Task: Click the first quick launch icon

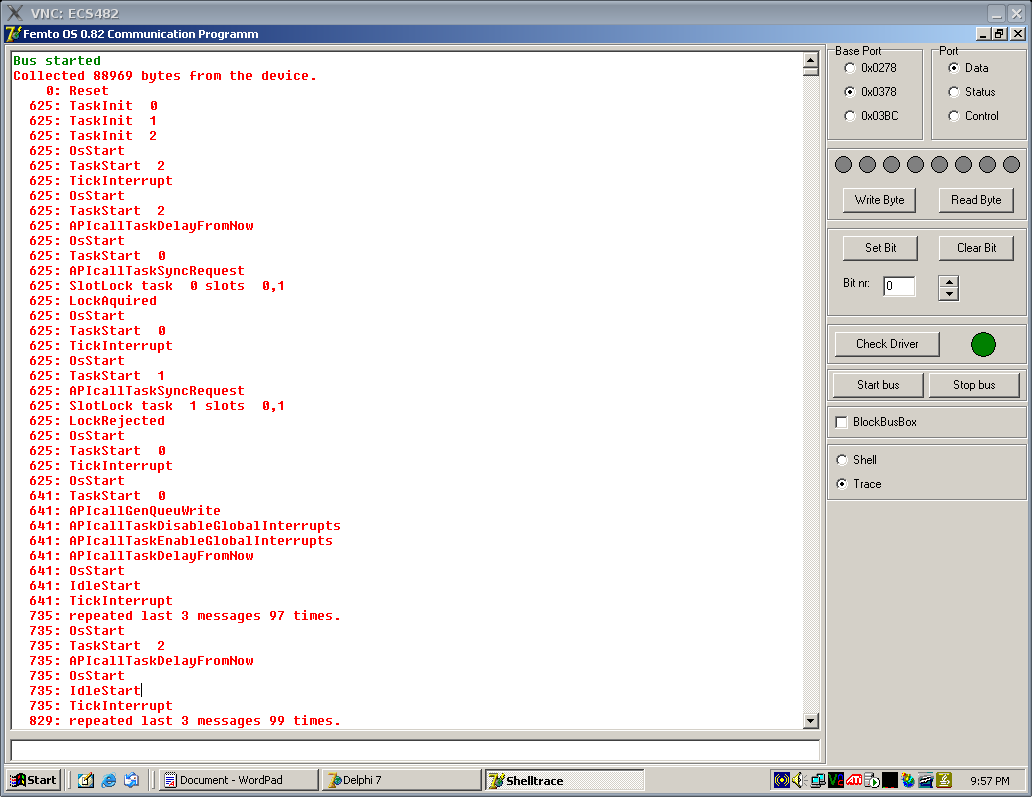Action: pos(86,781)
